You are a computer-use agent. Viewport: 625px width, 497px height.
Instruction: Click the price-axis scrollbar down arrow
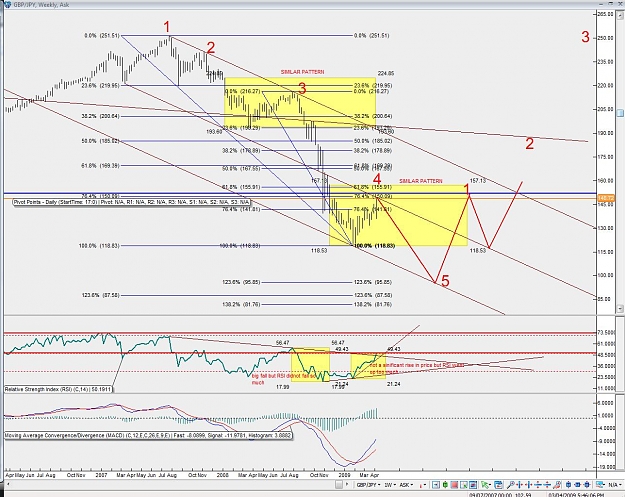620,308
